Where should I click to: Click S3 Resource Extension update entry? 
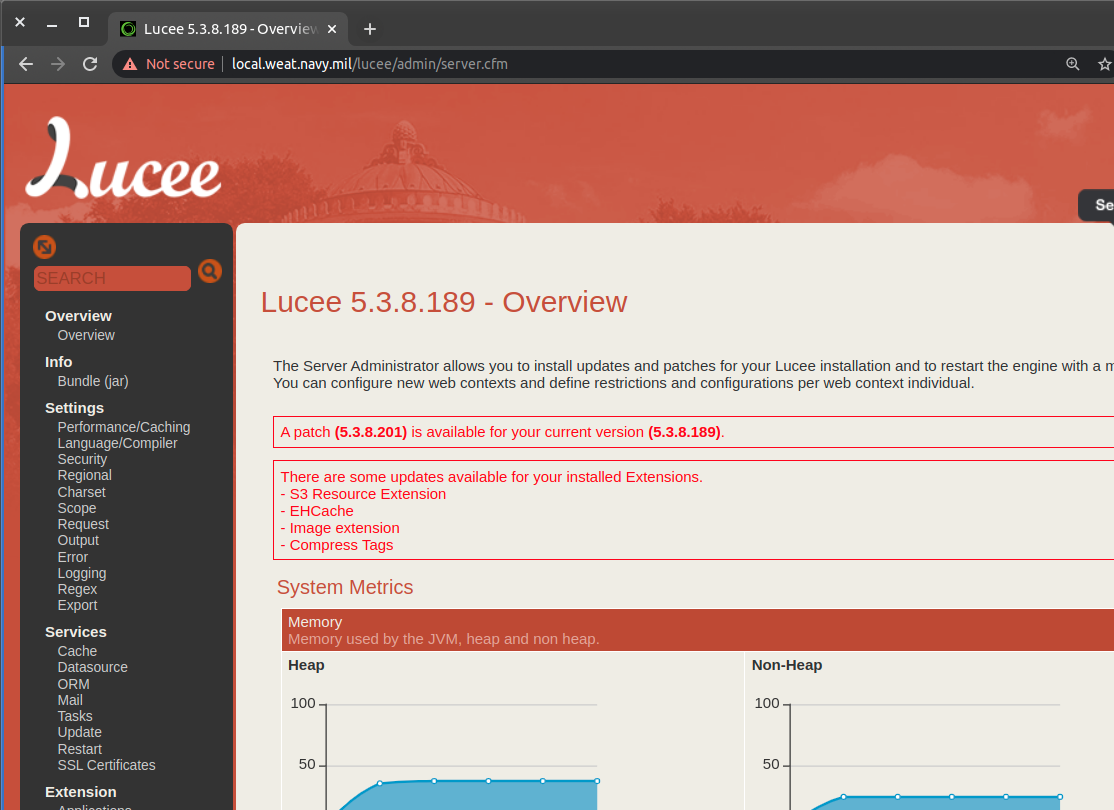coord(368,495)
